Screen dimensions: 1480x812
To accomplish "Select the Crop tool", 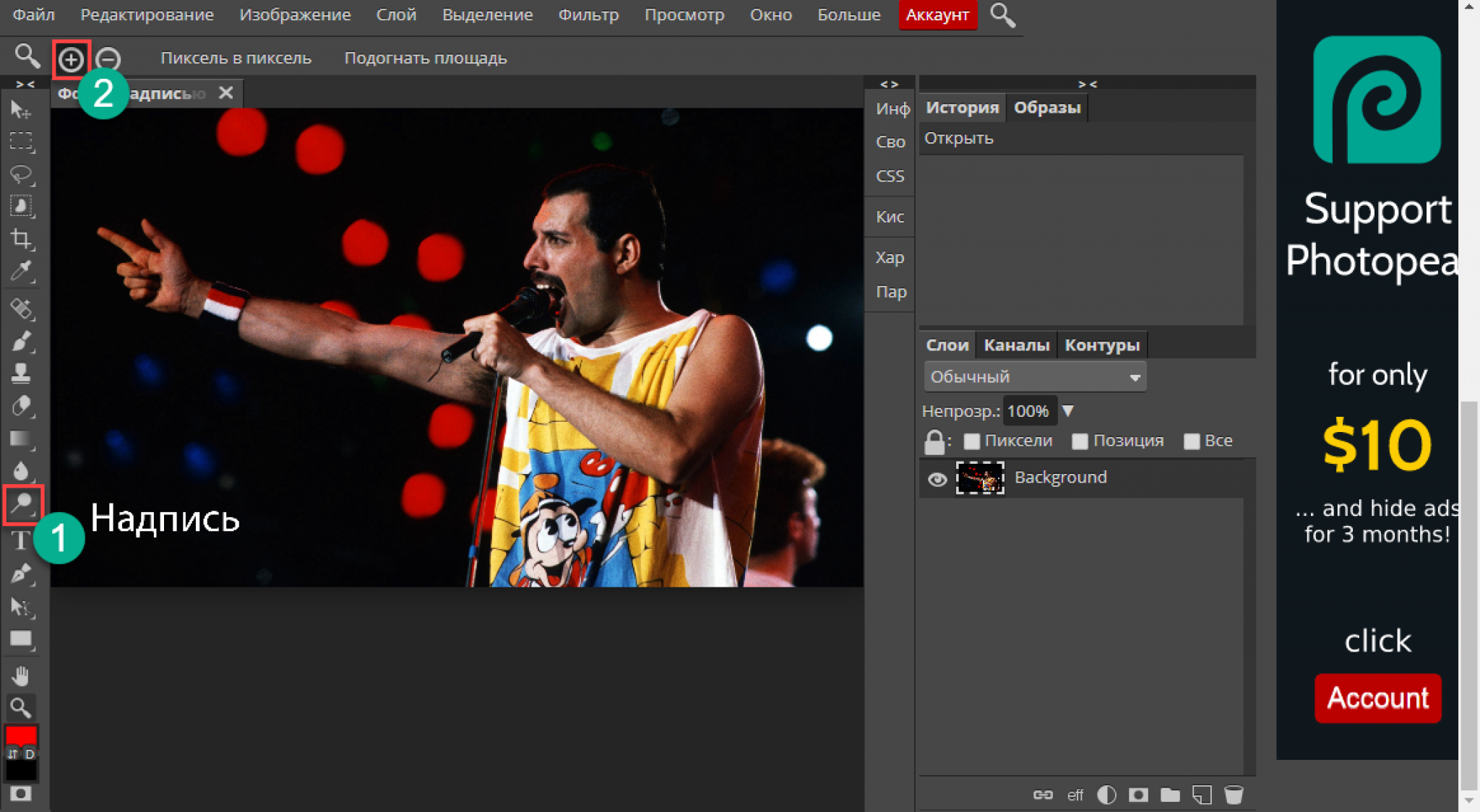I will [21, 239].
